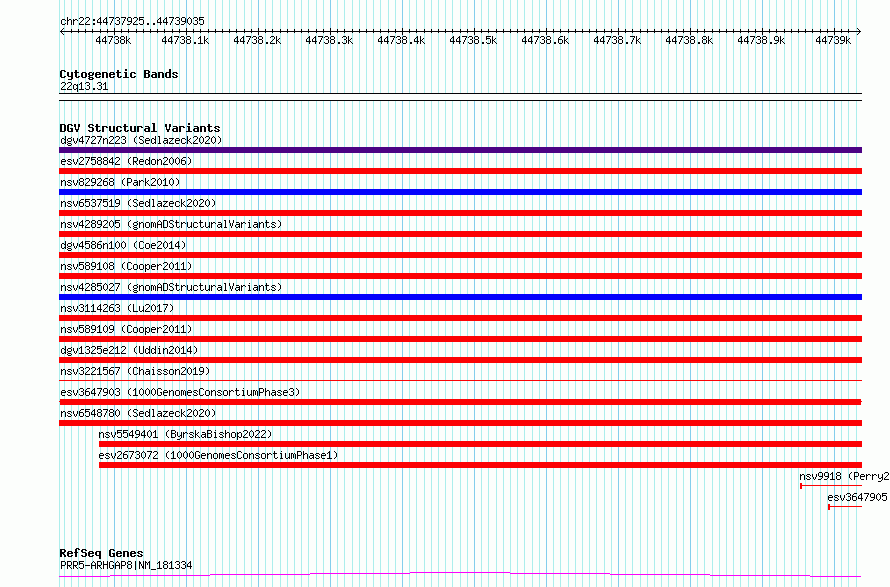
Task: Click the red bar under nsv4289205
Action: 460,234
